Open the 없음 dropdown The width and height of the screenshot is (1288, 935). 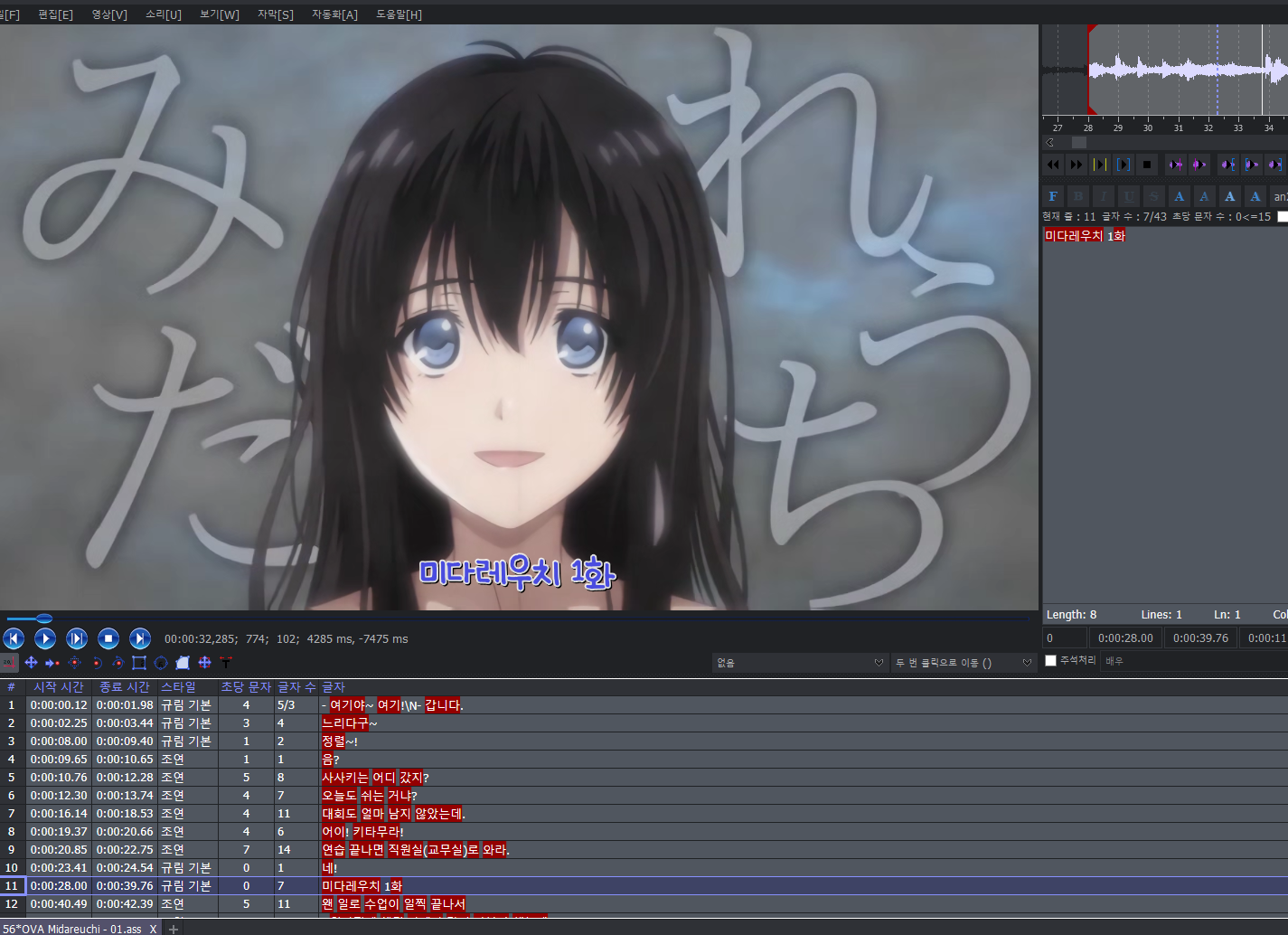[x=800, y=663]
